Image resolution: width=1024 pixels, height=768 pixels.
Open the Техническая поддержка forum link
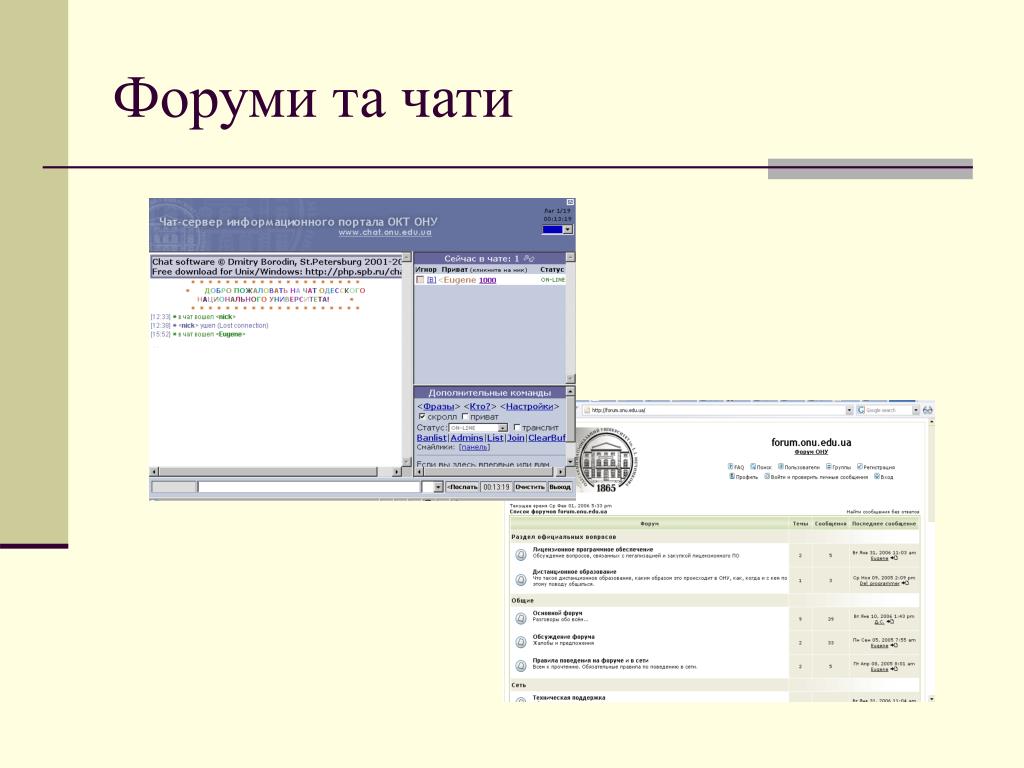click(569, 697)
